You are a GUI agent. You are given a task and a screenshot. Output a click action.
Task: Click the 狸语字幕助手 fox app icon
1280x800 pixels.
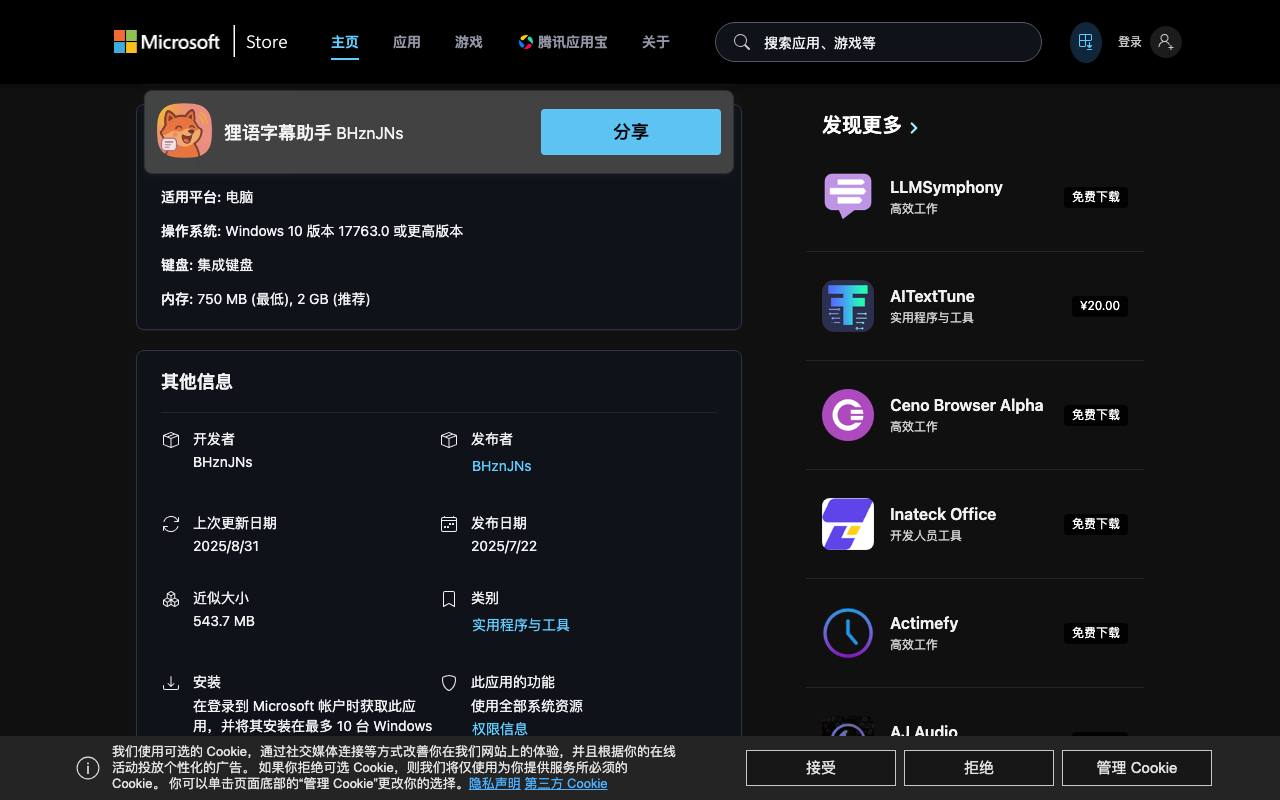point(184,132)
